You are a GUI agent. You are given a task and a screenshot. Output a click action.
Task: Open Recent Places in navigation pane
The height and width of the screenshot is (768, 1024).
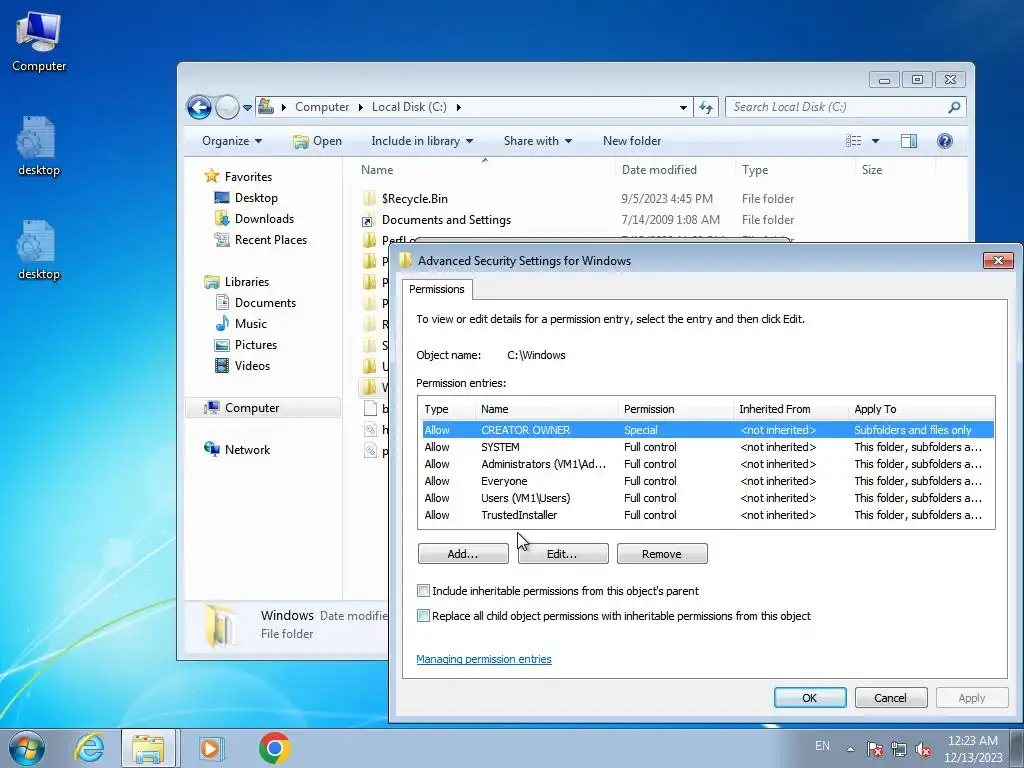pyautogui.click(x=261, y=240)
